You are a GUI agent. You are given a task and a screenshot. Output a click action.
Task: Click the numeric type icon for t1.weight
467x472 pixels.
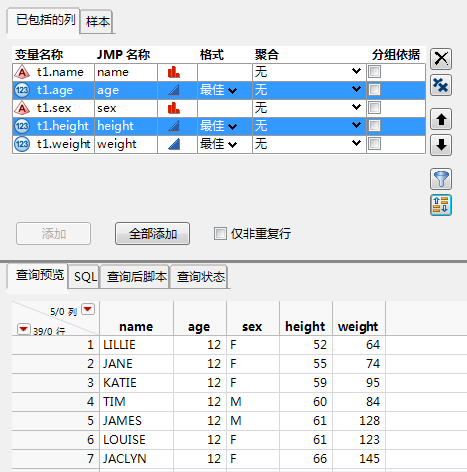tap(22, 144)
